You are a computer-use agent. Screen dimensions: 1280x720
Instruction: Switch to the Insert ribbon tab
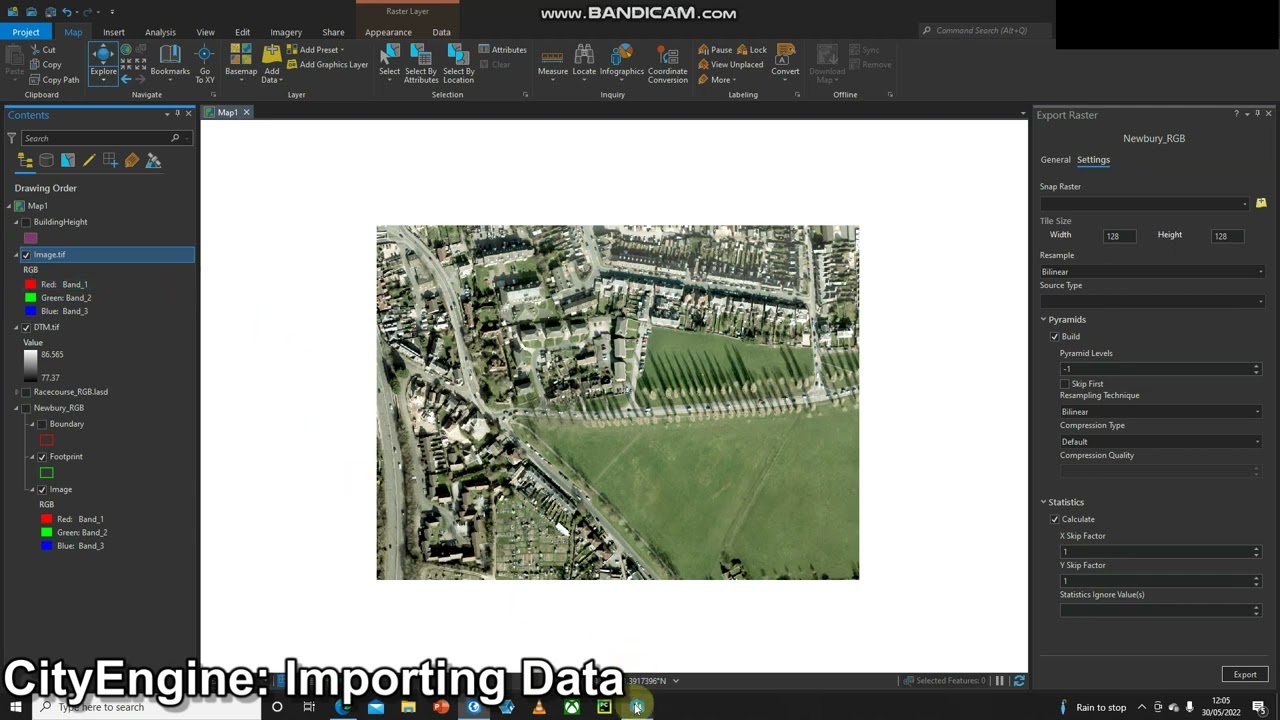click(x=114, y=32)
